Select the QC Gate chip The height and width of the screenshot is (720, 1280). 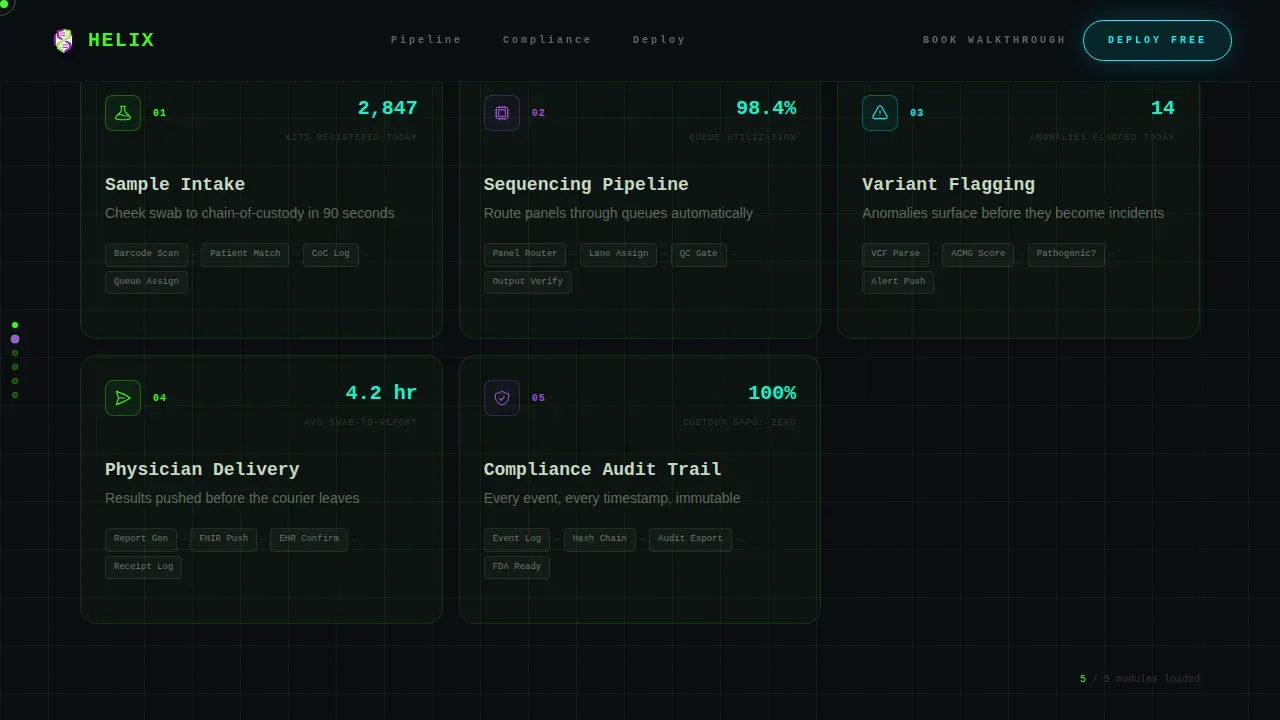click(x=699, y=254)
